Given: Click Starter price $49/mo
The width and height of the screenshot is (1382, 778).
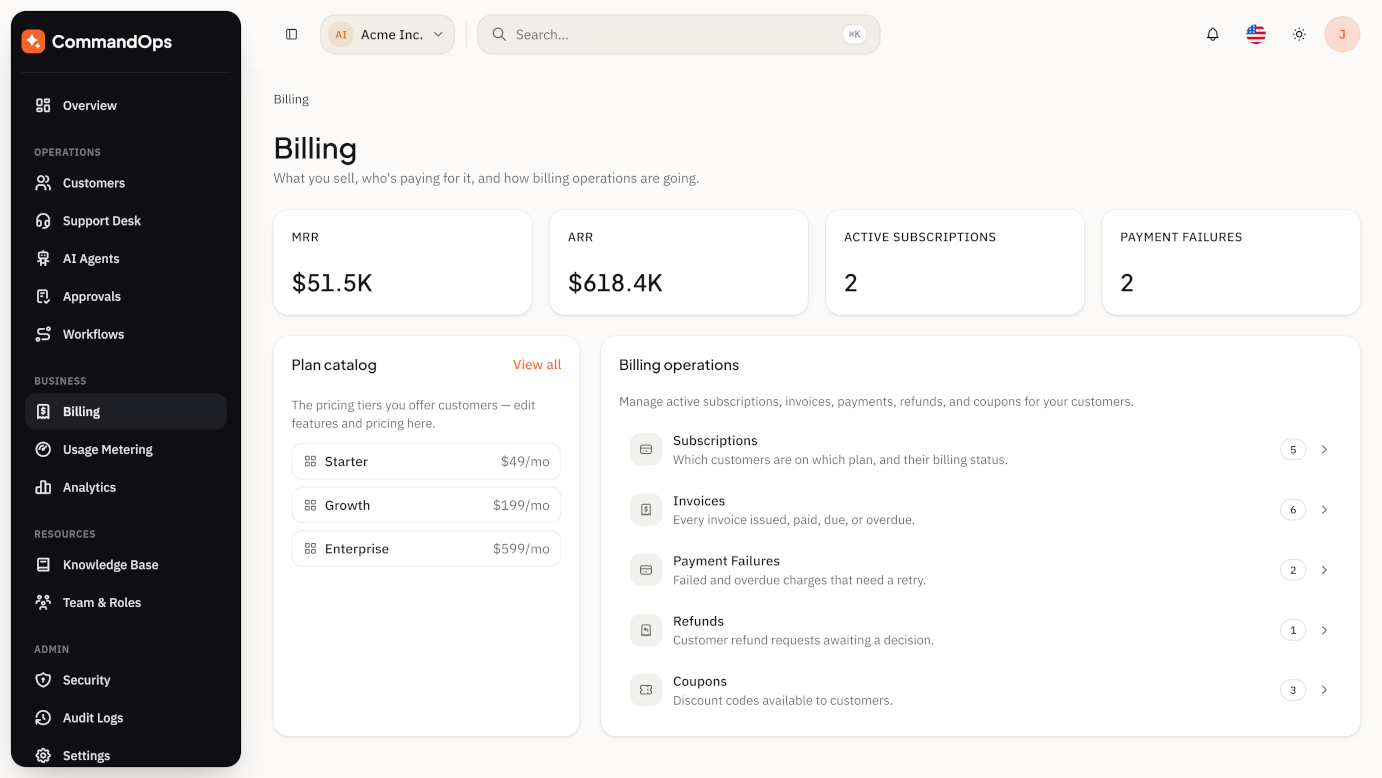Looking at the screenshot, I should [x=525, y=462].
